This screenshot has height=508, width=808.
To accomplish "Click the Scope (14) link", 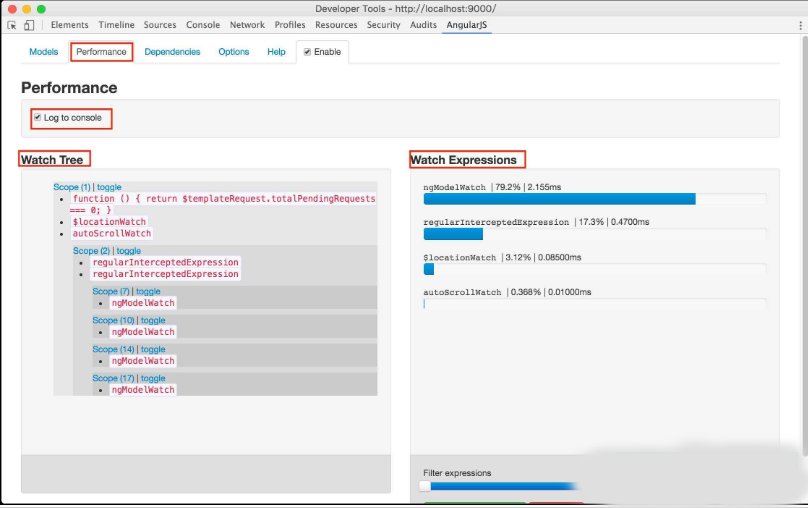I will tap(113, 349).
